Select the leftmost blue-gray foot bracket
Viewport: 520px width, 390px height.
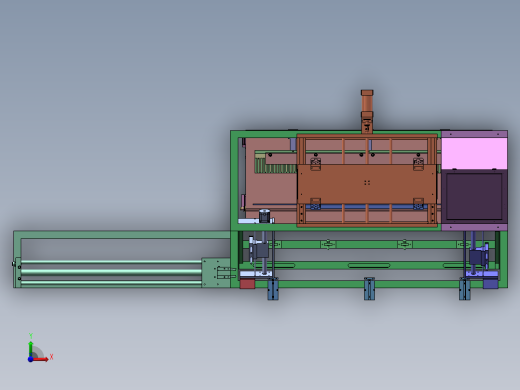[273, 289]
